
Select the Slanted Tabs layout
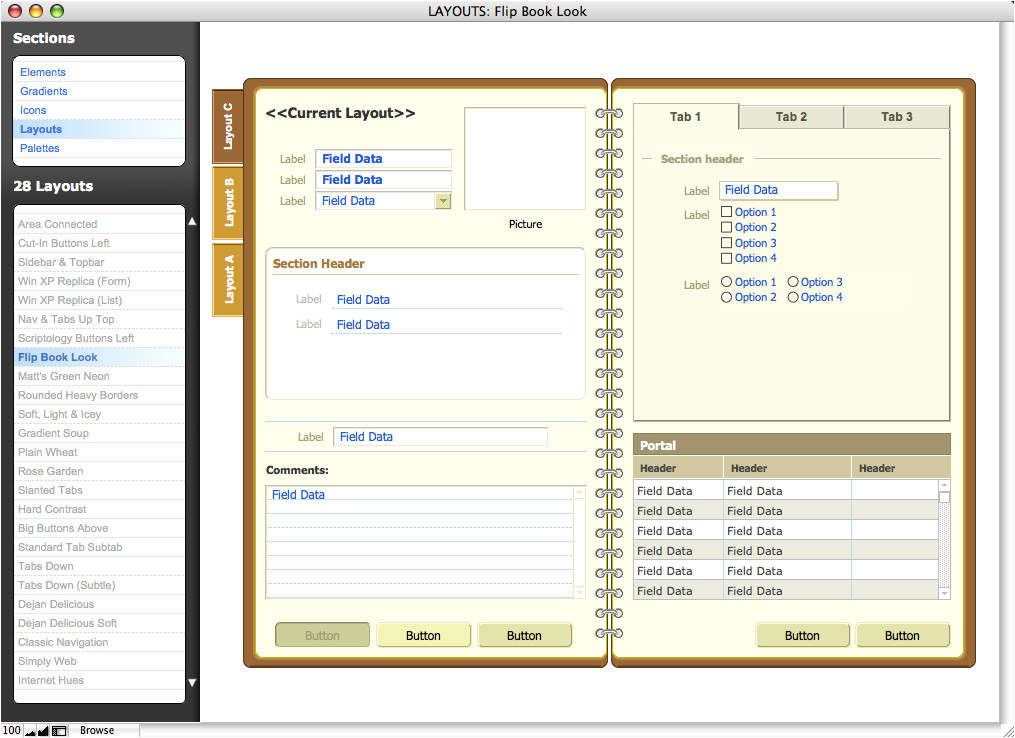(99, 490)
